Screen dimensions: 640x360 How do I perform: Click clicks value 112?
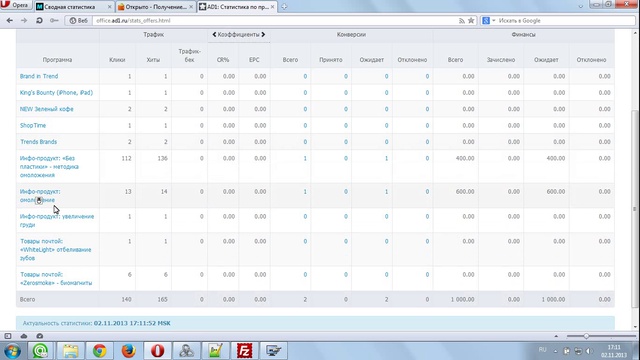(x=127, y=158)
